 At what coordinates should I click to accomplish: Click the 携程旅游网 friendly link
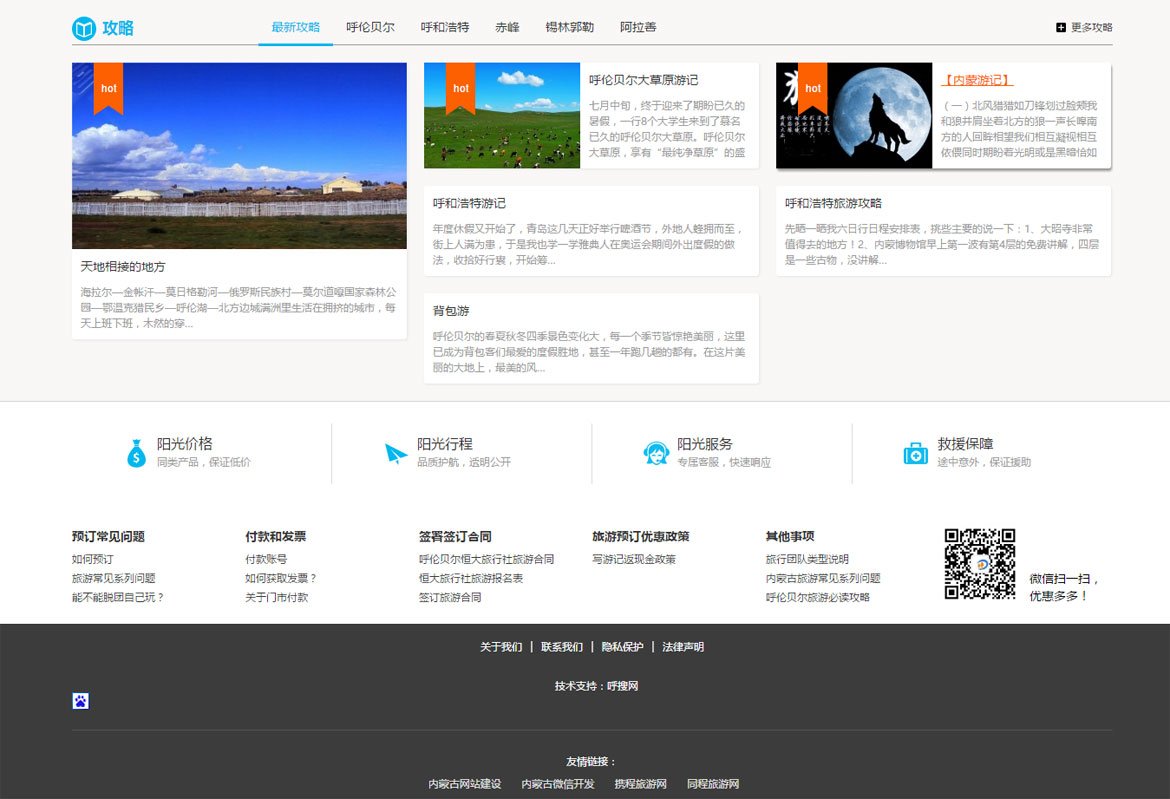coord(640,784)
